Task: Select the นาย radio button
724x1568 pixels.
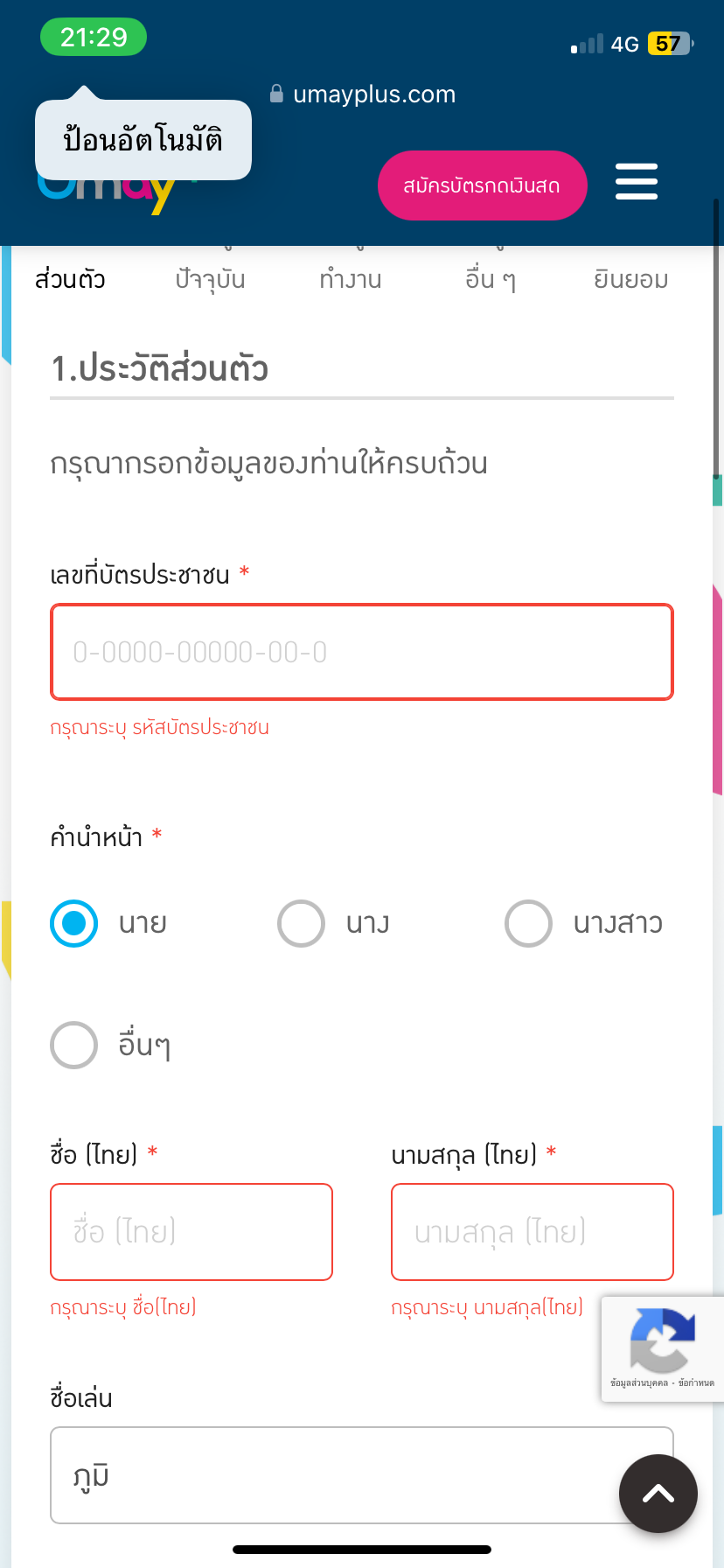Action: click(74, 923)
